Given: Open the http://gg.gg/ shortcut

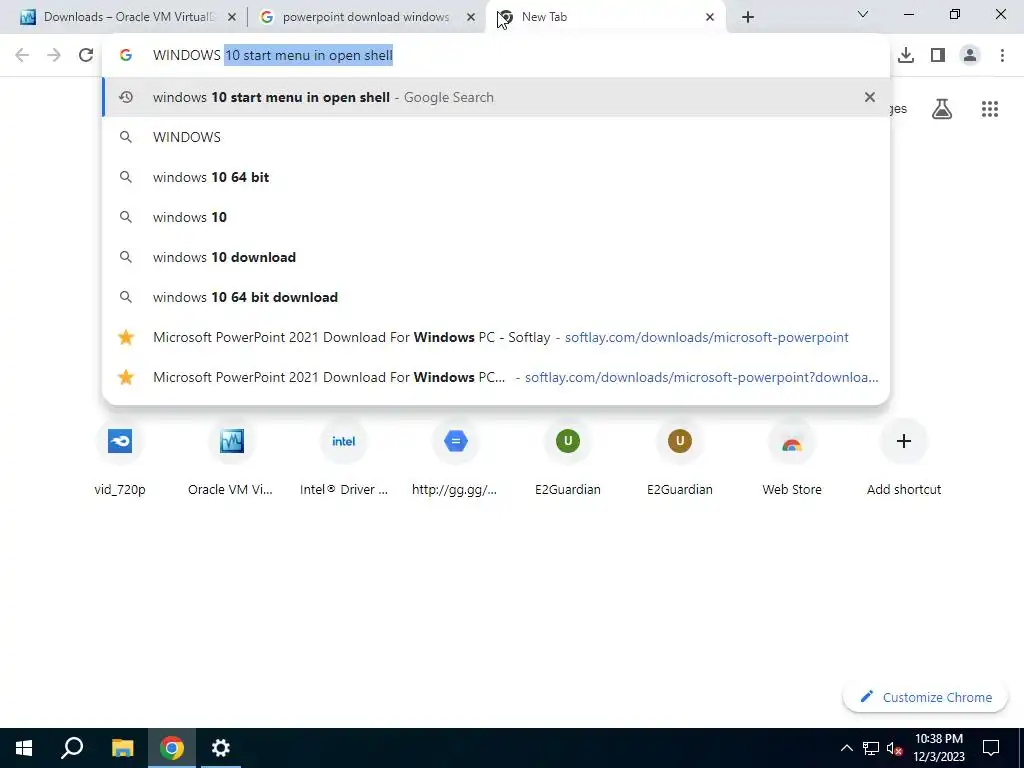Looking at the screenshot, I should point(455,458).
